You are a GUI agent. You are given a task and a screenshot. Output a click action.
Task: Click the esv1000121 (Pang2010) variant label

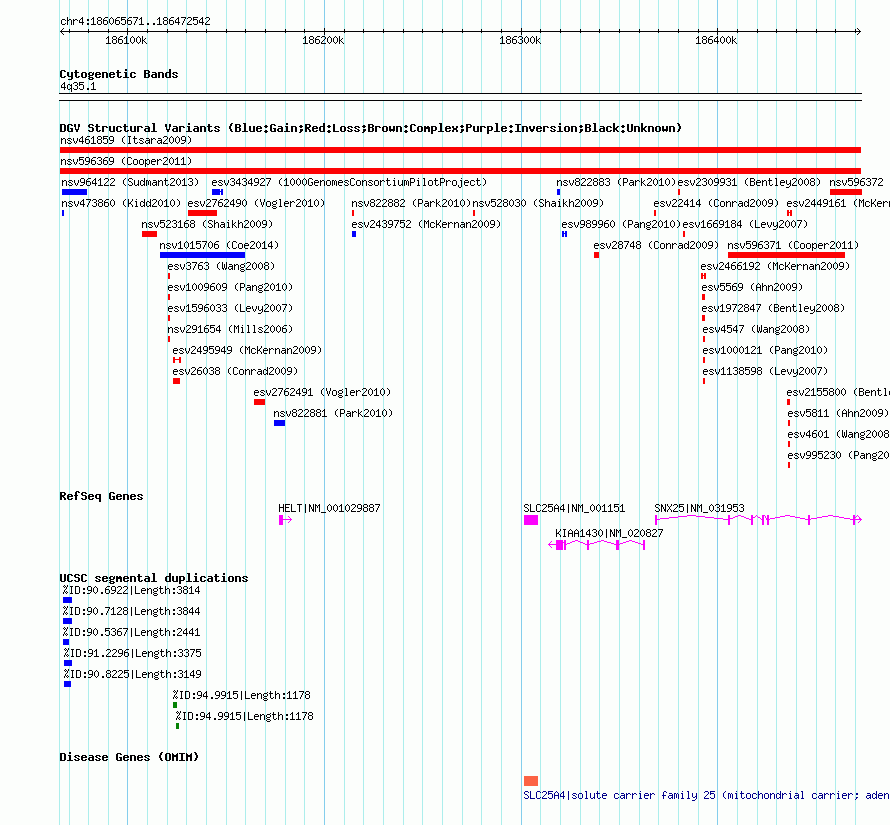click(765, 350)
